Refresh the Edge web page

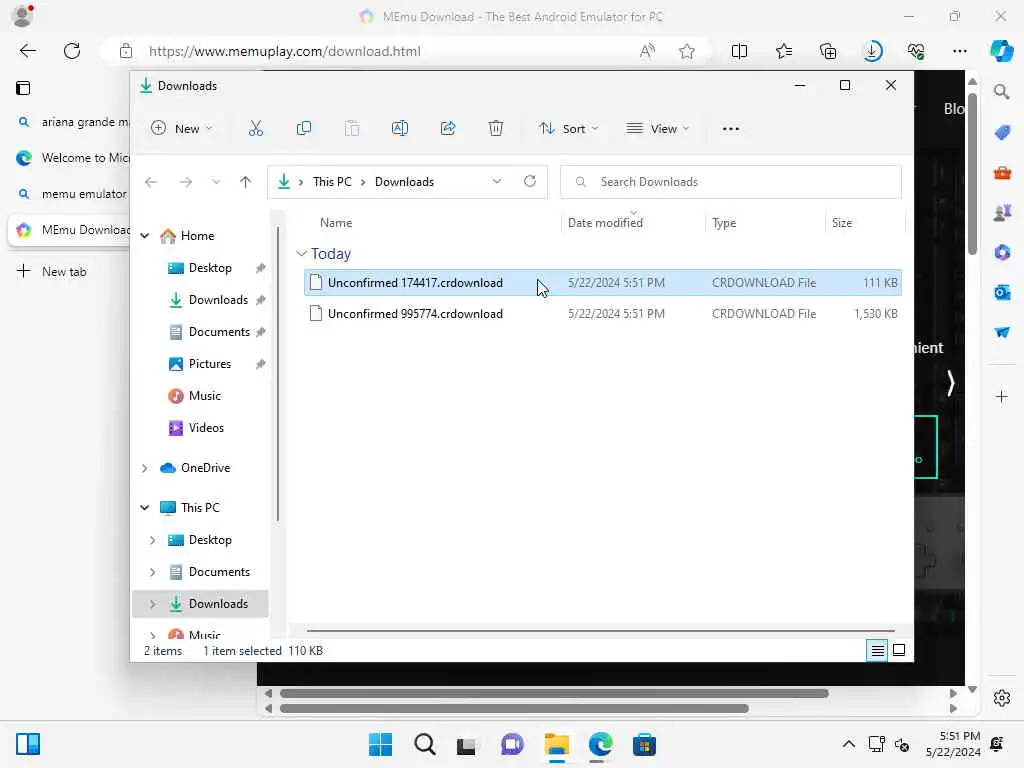coord(72,51)
